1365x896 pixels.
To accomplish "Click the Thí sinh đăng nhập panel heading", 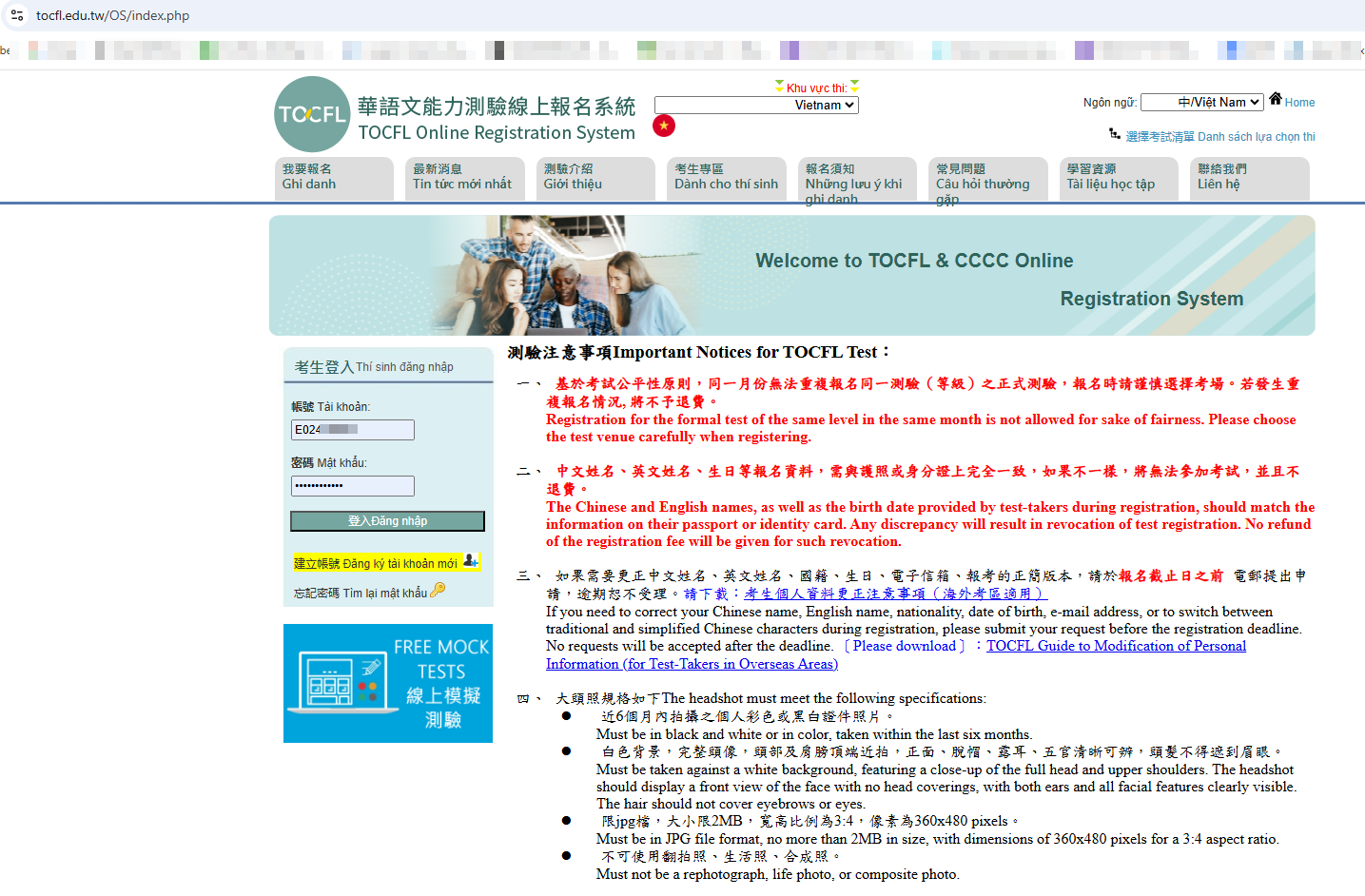I will (x=374, y=367).
